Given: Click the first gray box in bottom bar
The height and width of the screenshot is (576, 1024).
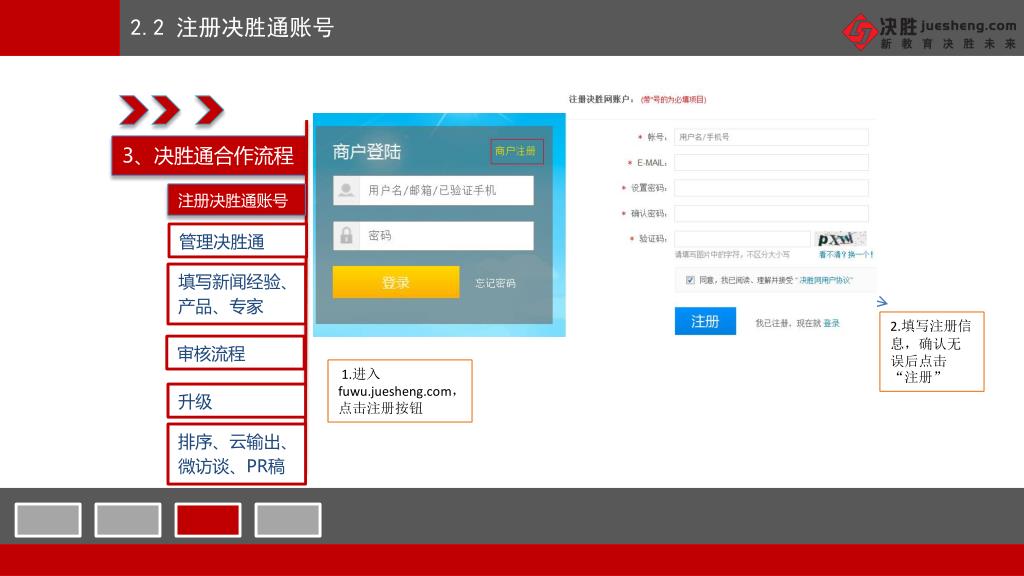Looking at the screenshot, I should [48, 520].
